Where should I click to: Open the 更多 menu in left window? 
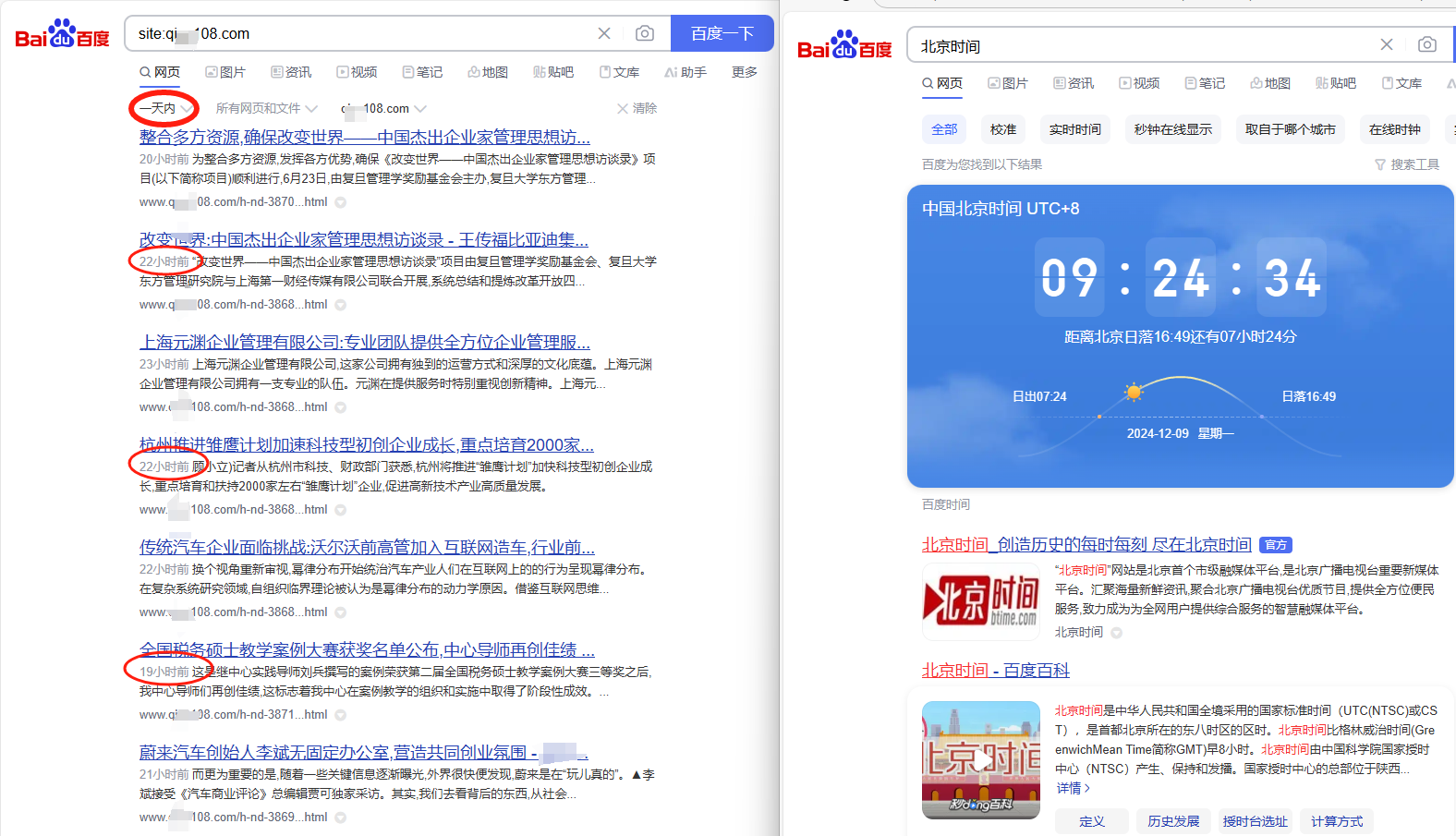click(745, 72)
